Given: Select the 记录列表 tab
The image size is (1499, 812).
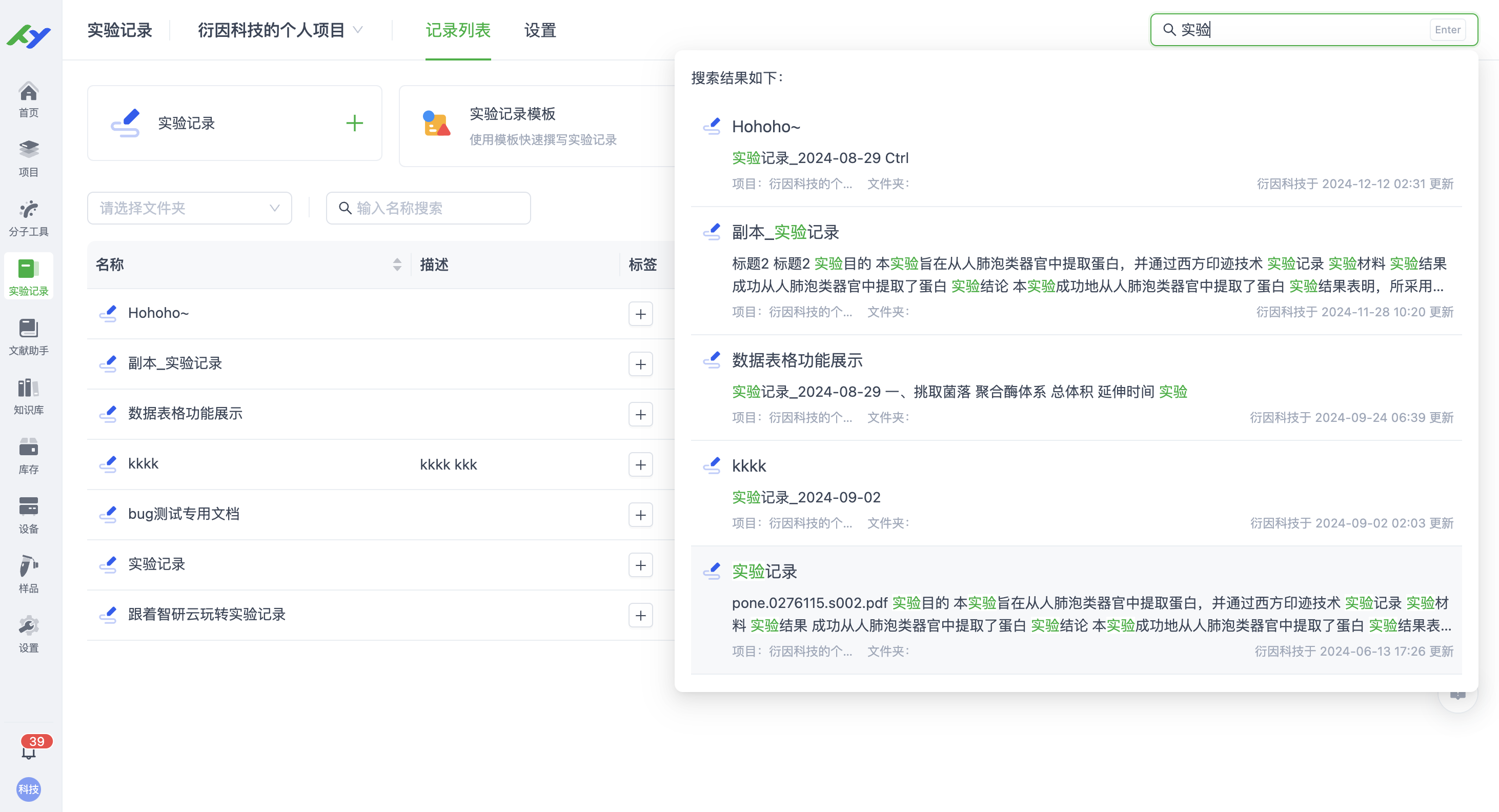Looking at the screenshot, I should (x=458, y=30).
